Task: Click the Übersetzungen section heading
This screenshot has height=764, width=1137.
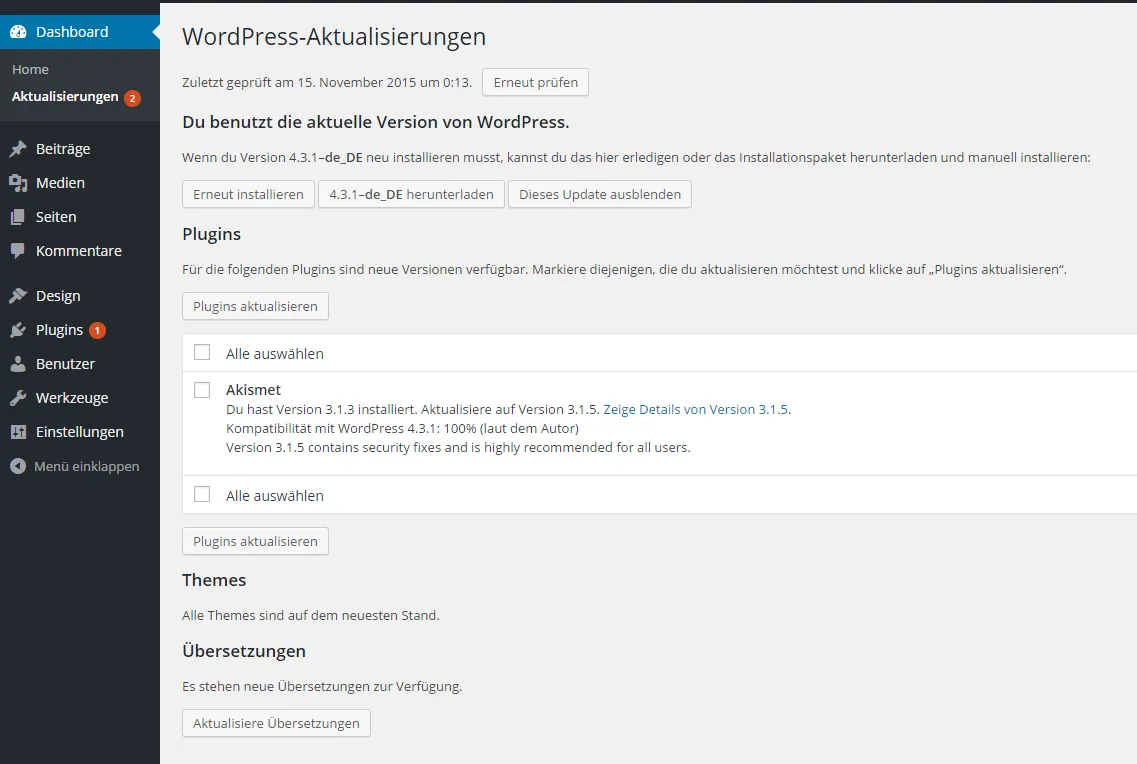Action: (244, 650)
